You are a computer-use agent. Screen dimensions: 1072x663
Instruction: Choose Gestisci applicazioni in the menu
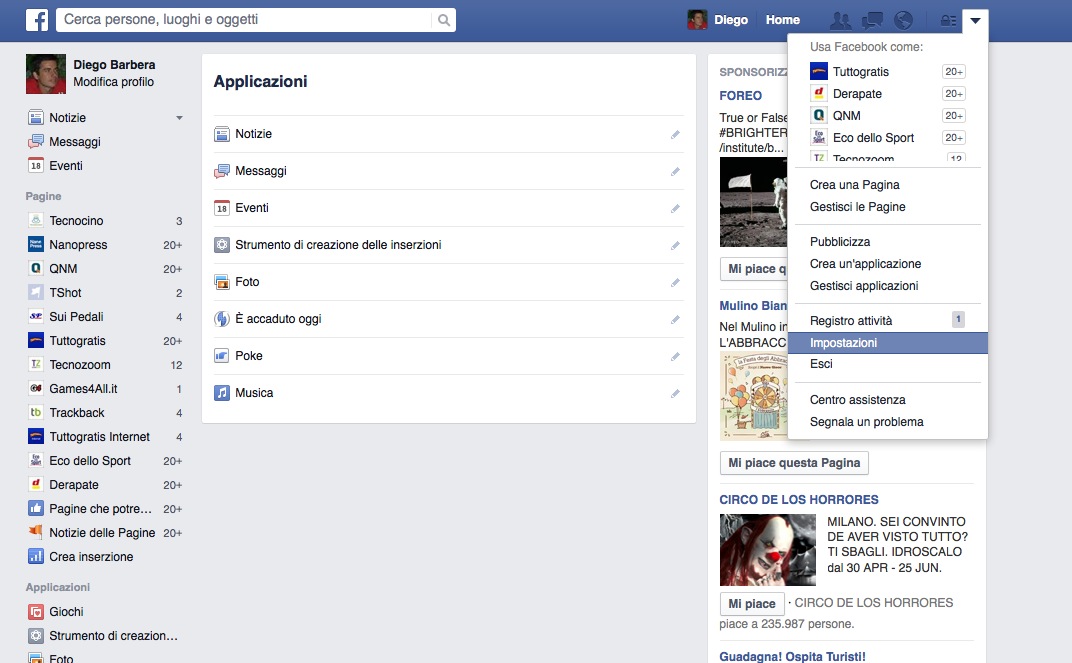tap(863, 286)
